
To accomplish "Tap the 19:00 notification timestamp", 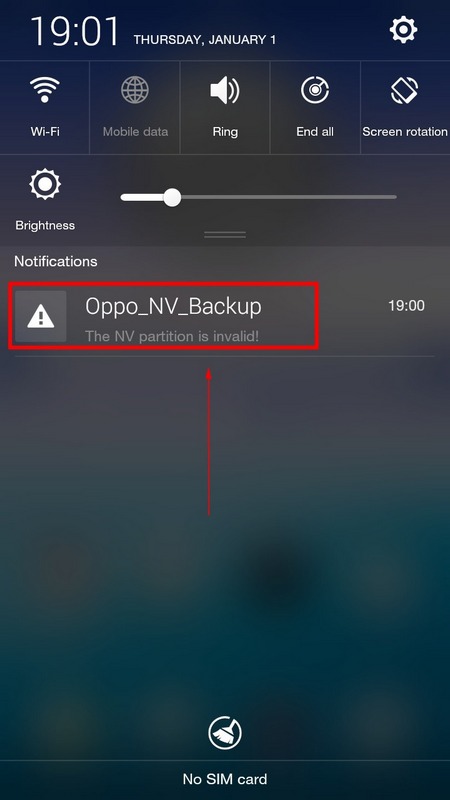I will pyautogui.click(x=406, y=306).
